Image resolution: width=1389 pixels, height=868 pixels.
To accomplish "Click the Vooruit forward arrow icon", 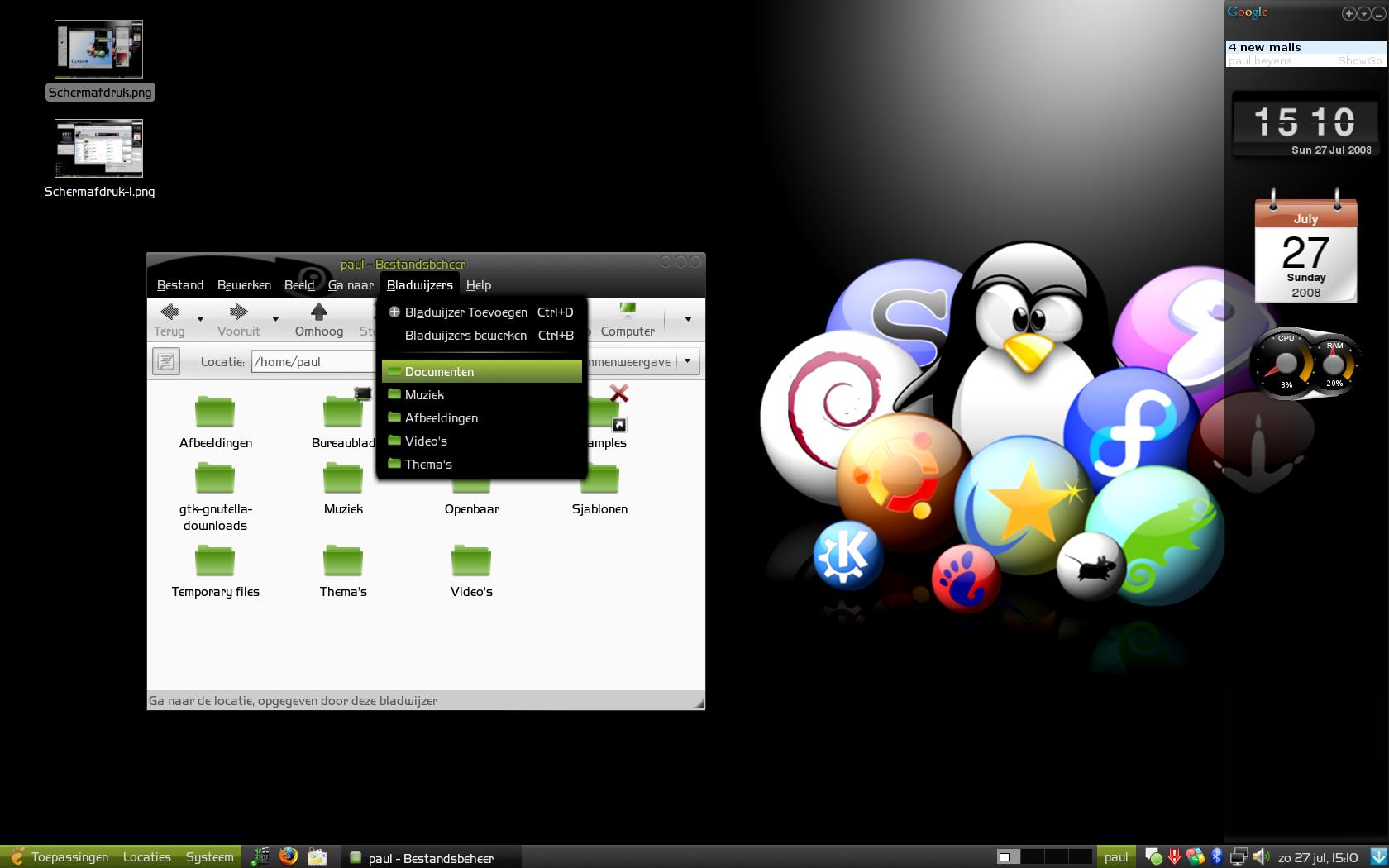I will 238,312.
